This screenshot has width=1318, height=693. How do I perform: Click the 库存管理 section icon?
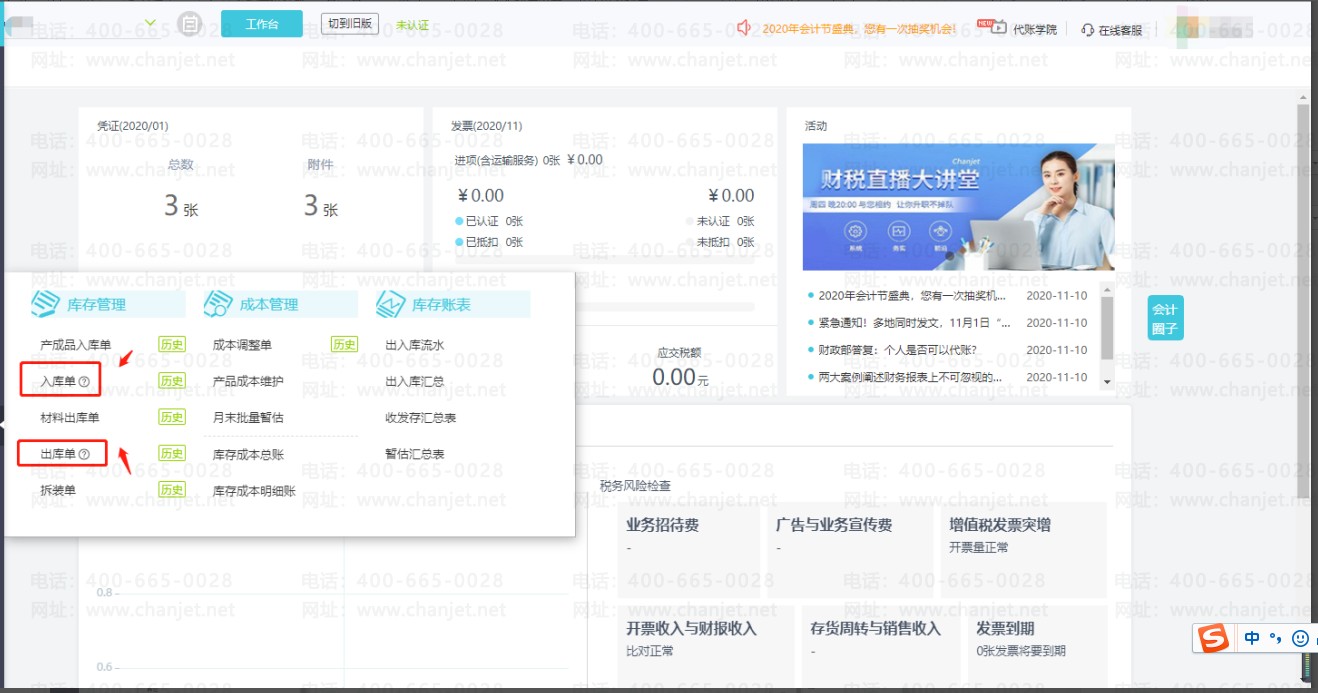point(45,304)
